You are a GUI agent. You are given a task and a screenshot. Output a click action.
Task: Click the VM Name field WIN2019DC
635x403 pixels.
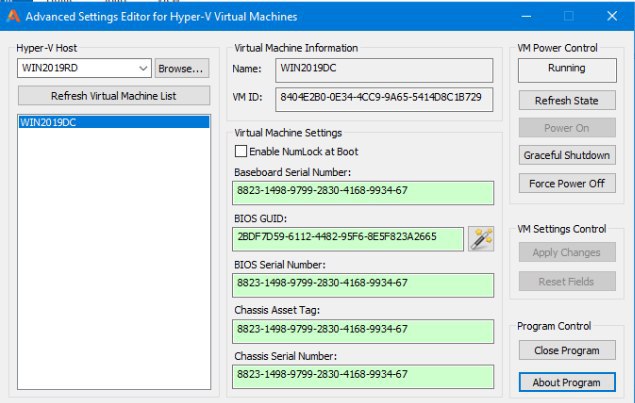[x=384, y=70]
